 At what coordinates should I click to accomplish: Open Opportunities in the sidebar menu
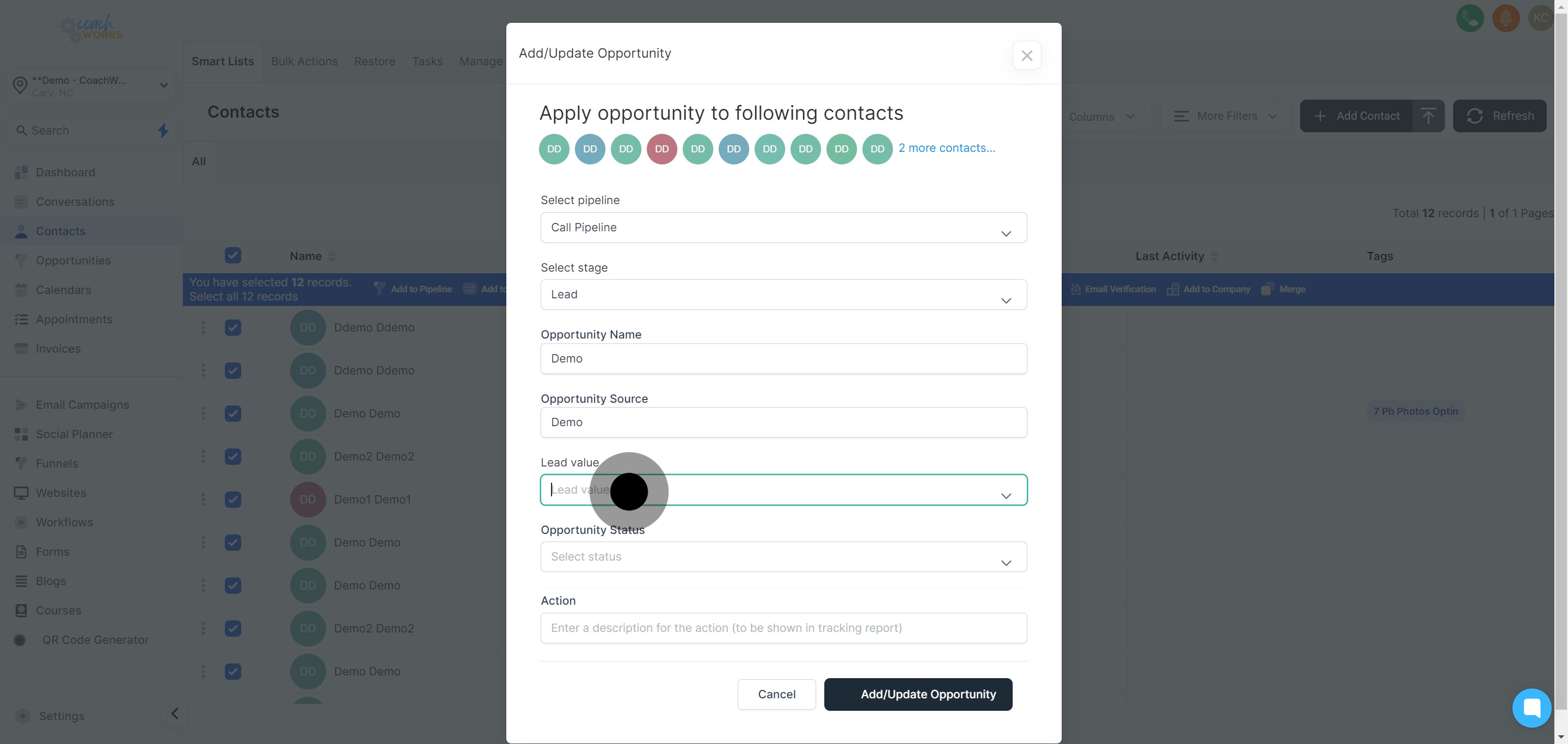click(x=73, y=260)
